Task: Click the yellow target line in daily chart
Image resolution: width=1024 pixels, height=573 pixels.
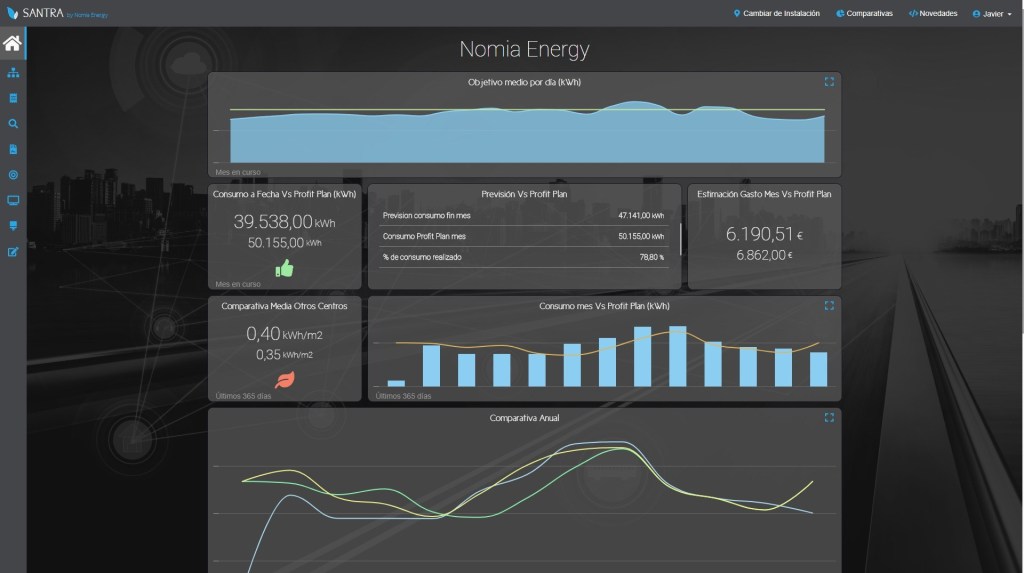Action: [527, 110]
